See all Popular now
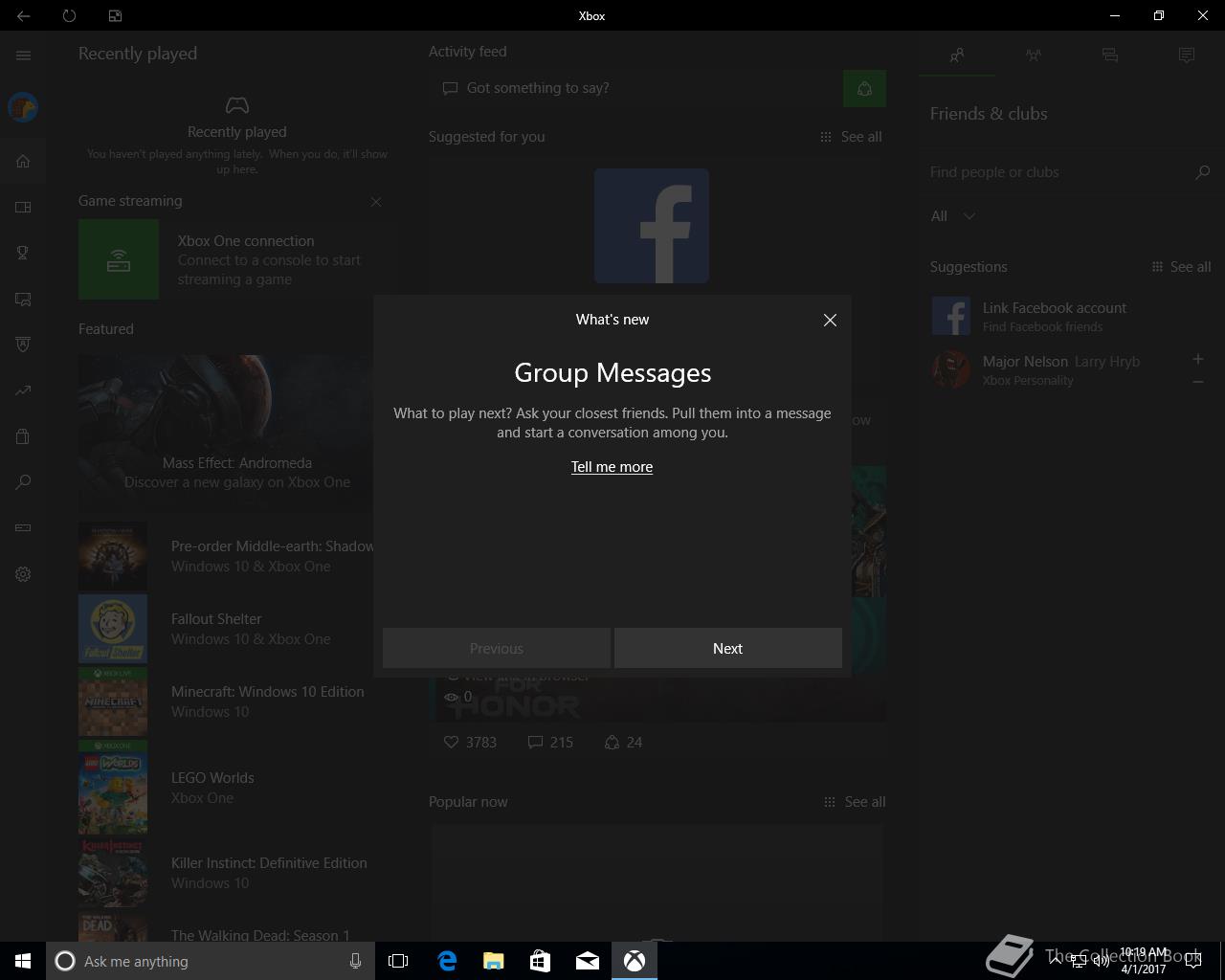Screen dimensions: 1225x980 tap(854, 802)
